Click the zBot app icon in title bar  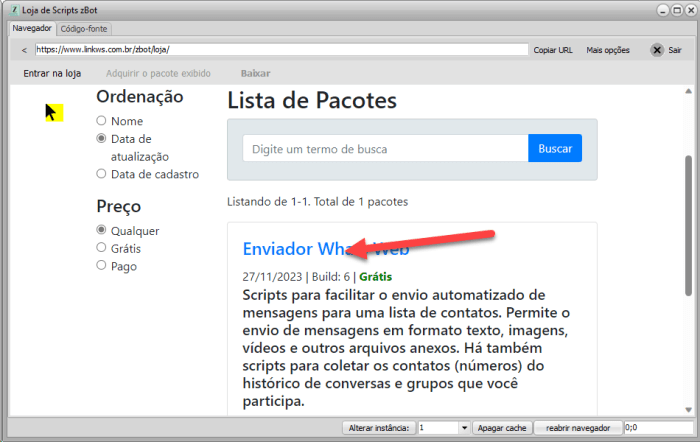14,10
